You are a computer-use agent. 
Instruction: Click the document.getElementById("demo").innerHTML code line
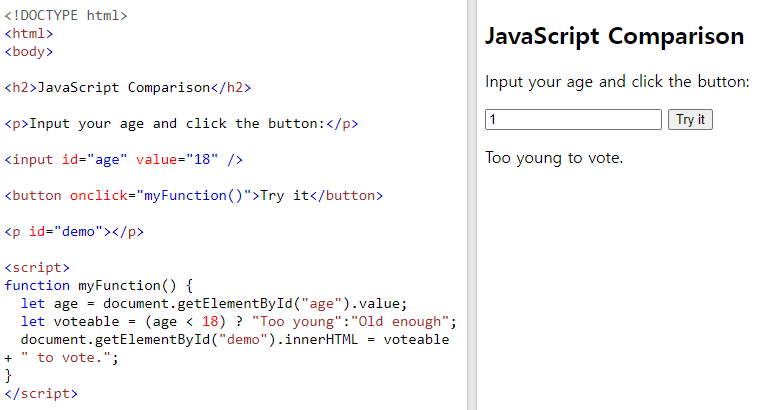click(x=235, y=340)
